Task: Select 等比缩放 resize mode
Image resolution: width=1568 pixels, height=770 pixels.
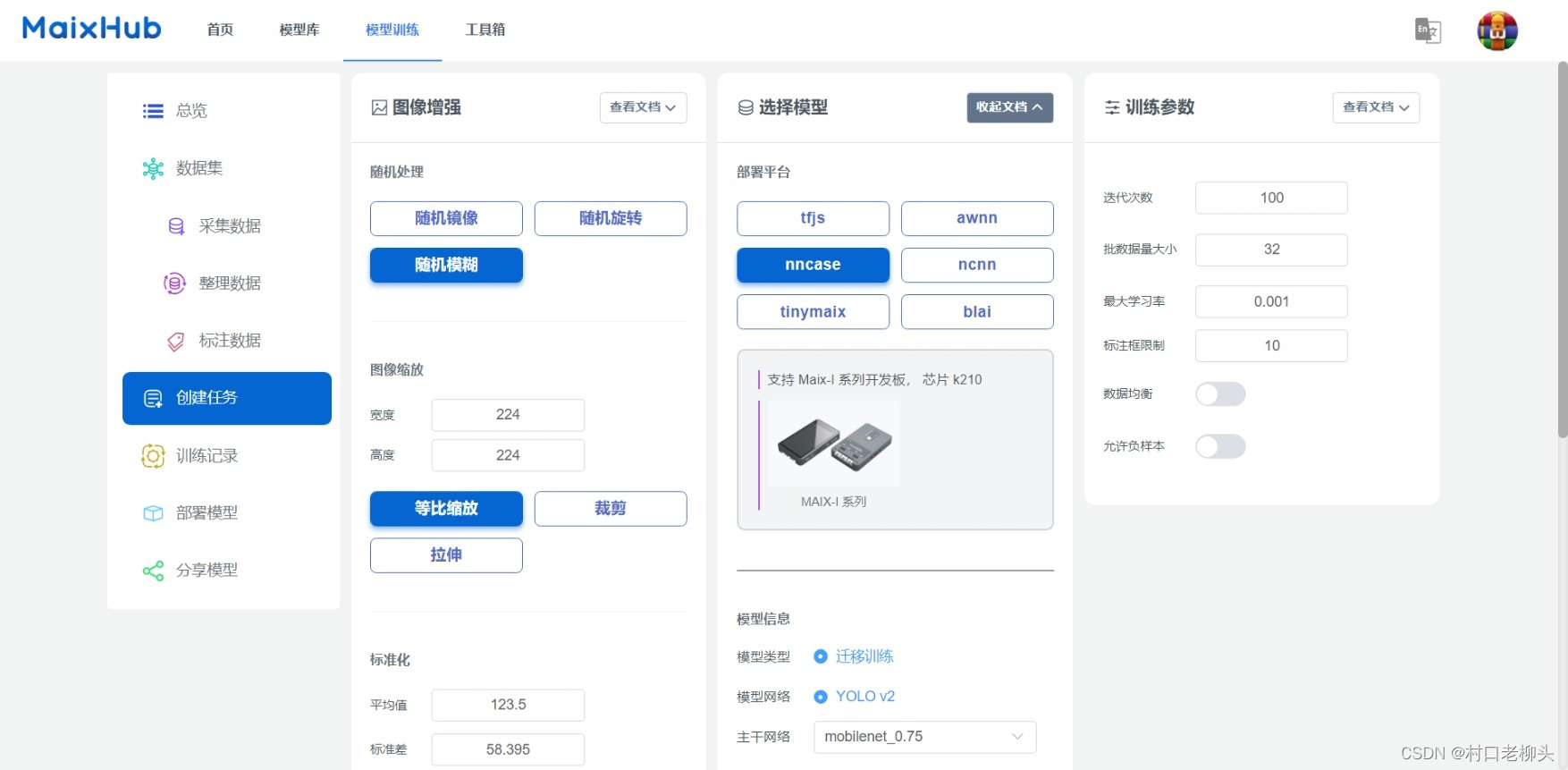Action: [x=446, y=509]
